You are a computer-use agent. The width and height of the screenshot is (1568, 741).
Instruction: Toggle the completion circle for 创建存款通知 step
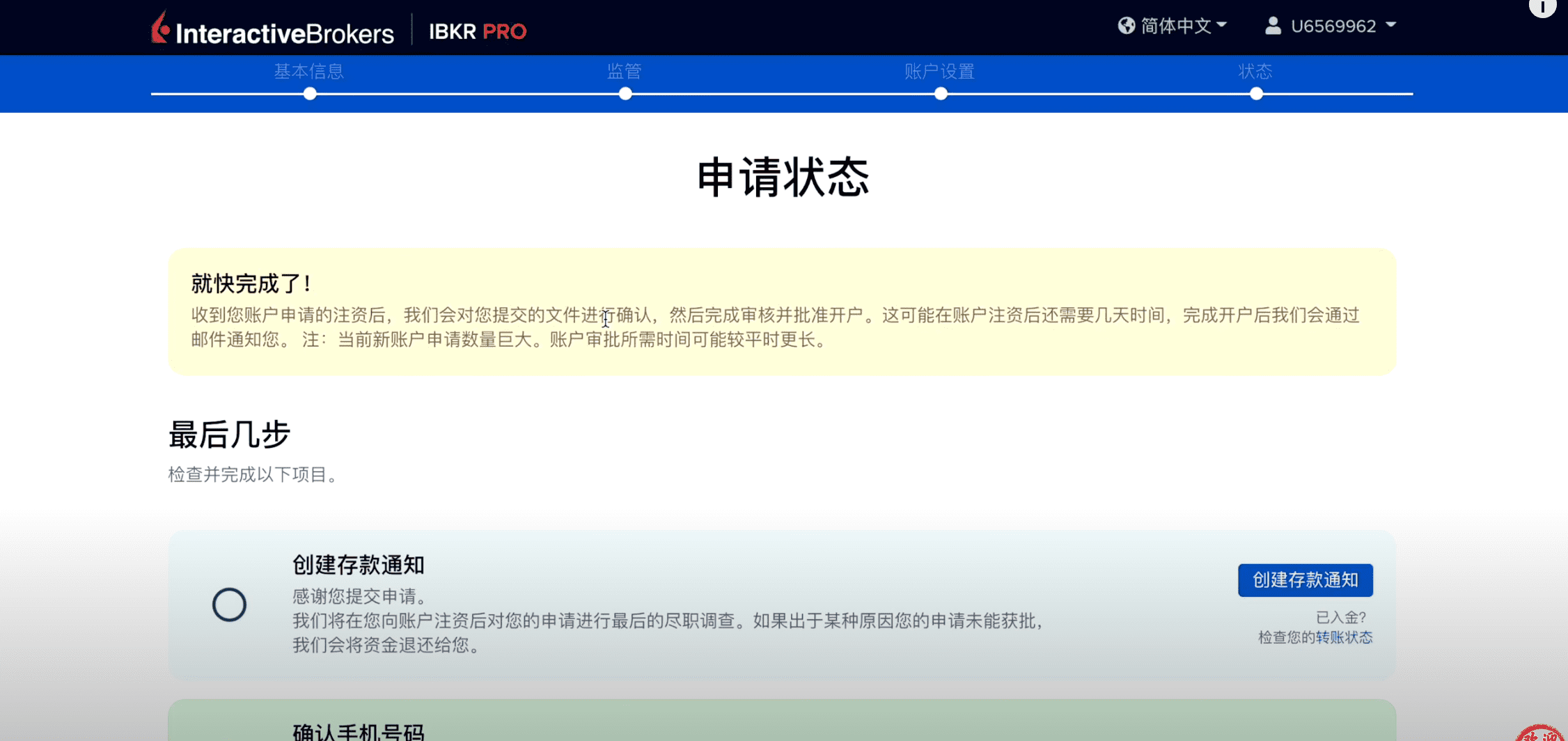(230, 604)
